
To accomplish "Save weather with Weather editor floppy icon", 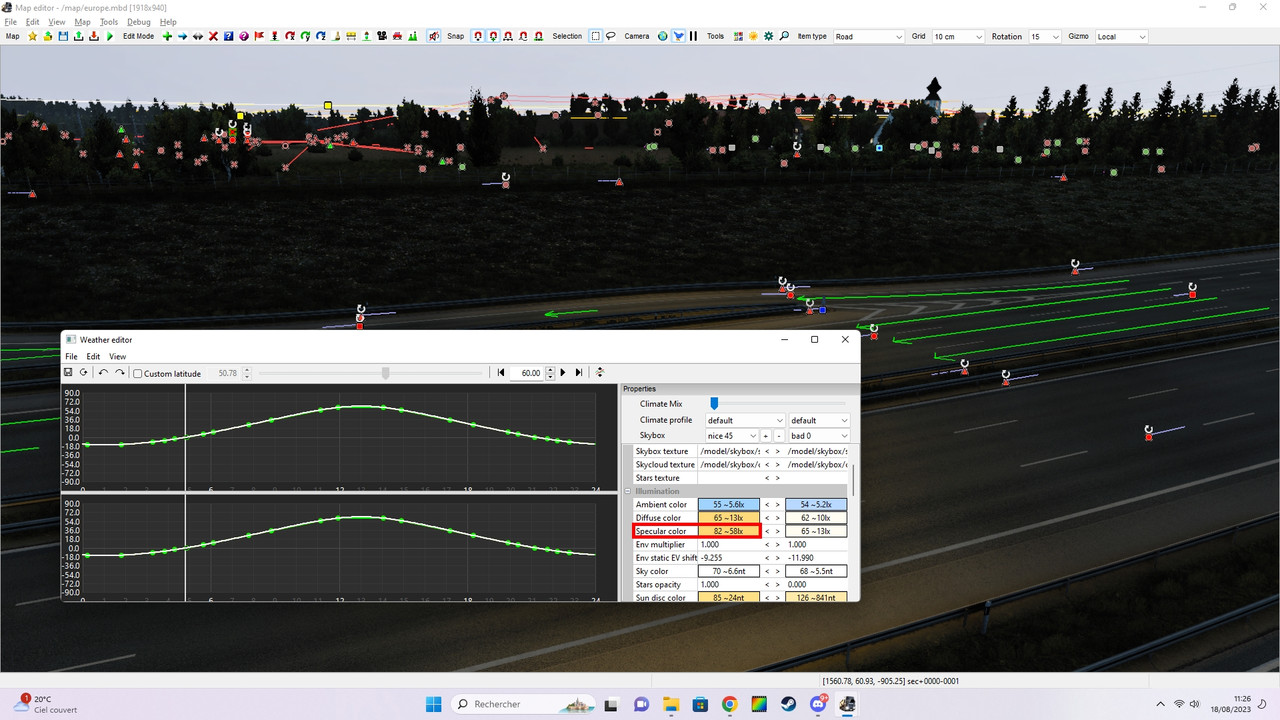I will pyautogui.click(x=68, y=372).
